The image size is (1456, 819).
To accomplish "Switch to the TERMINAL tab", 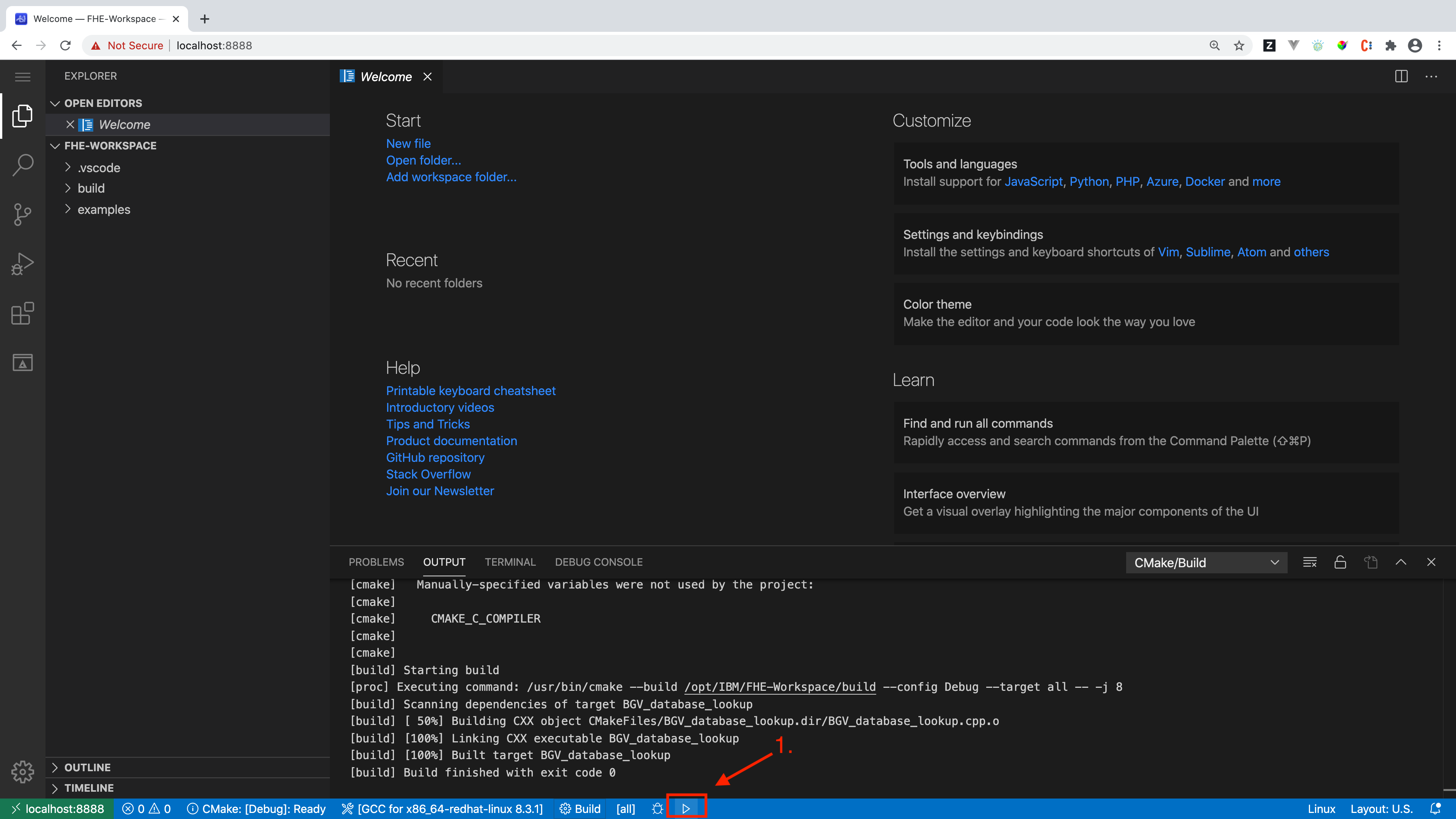I will [x=510, y=561].
